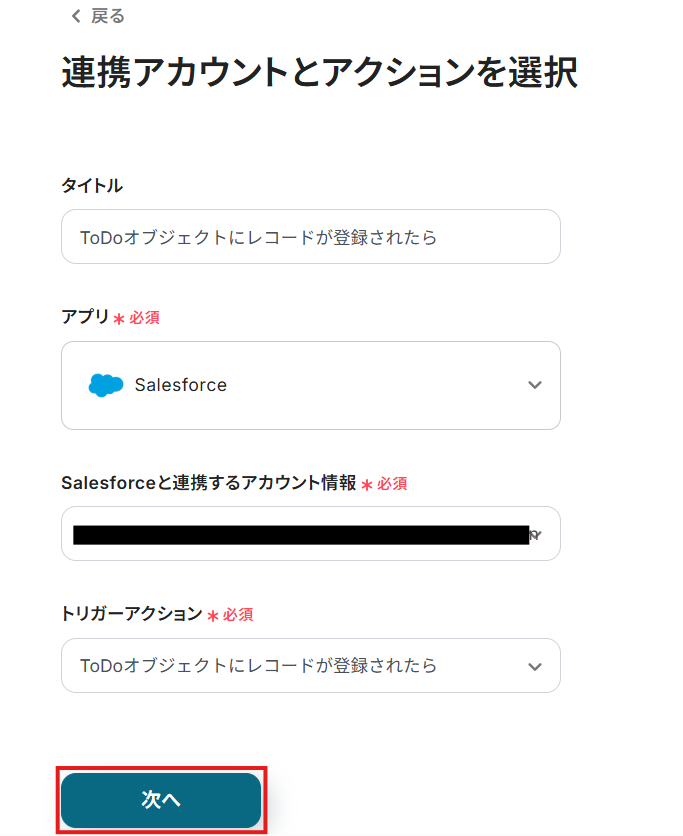The width and height of the screenshot is (683, 836).
Task: Click the back chevron arrow icon
Action: [x=75, y=17]
